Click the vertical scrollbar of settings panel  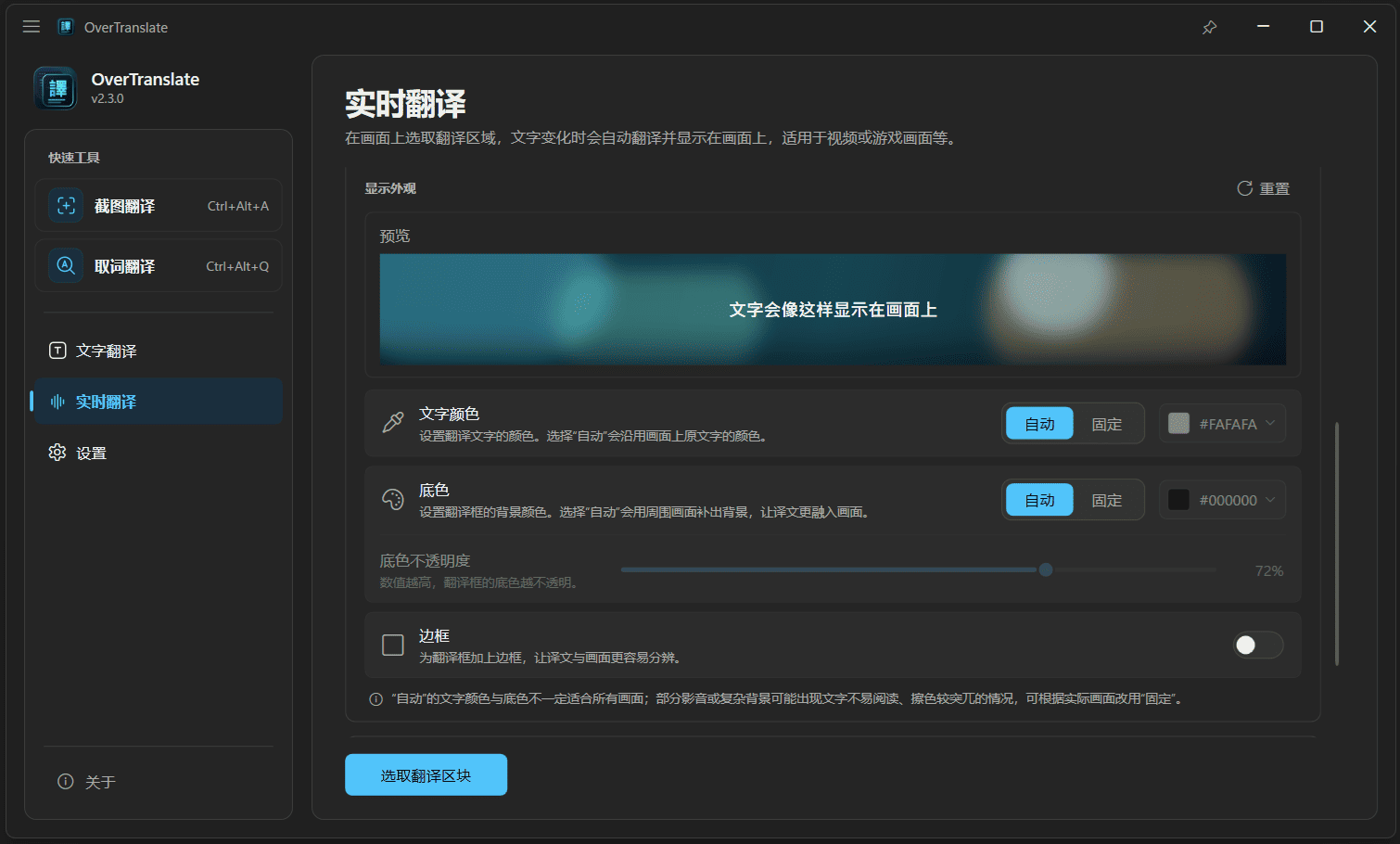[x=1336, y=543]
